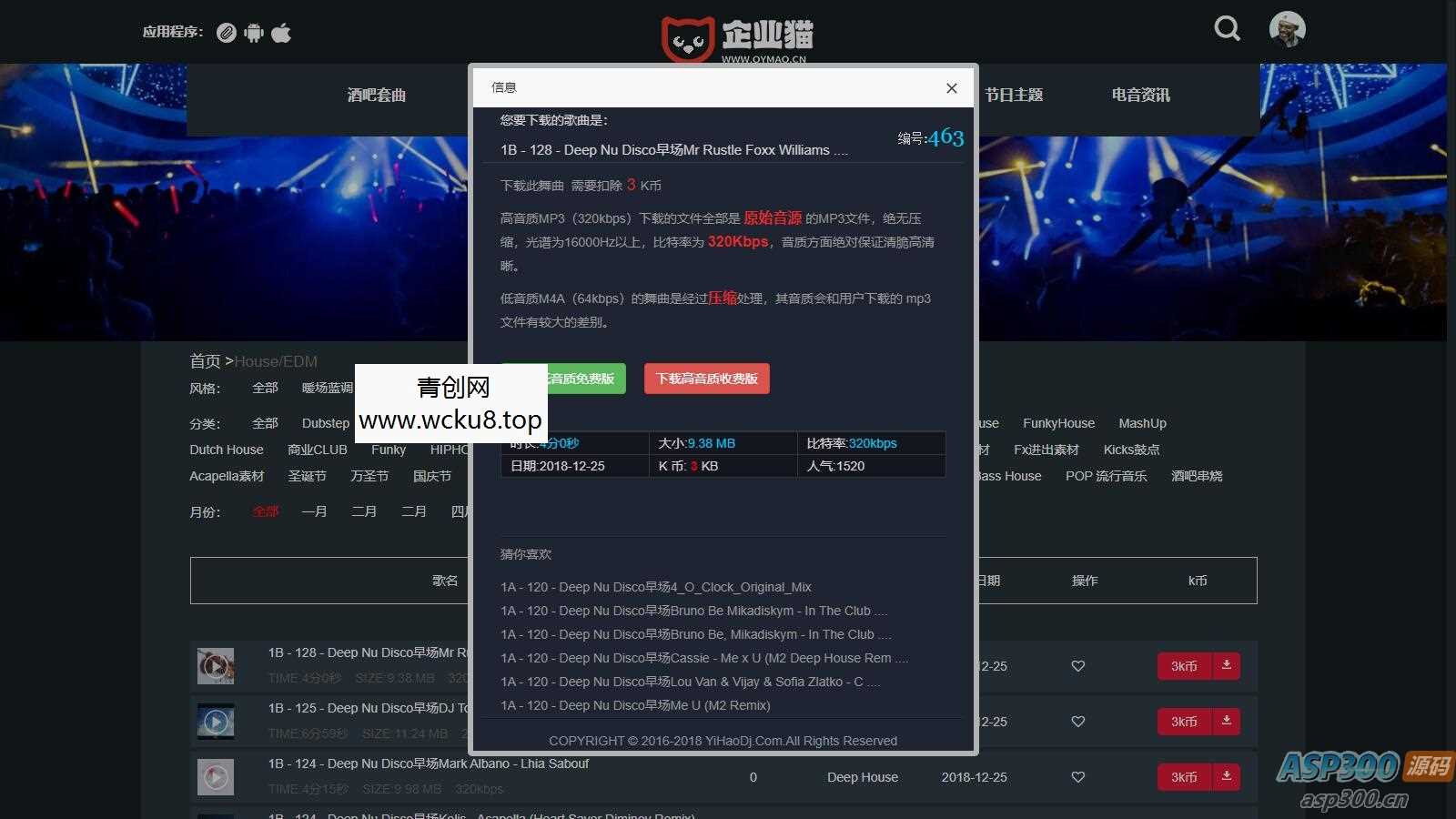Switch to the 节日主题 navigation tab
This screenshot has height=819, width=1456.
coord(1016,94)
